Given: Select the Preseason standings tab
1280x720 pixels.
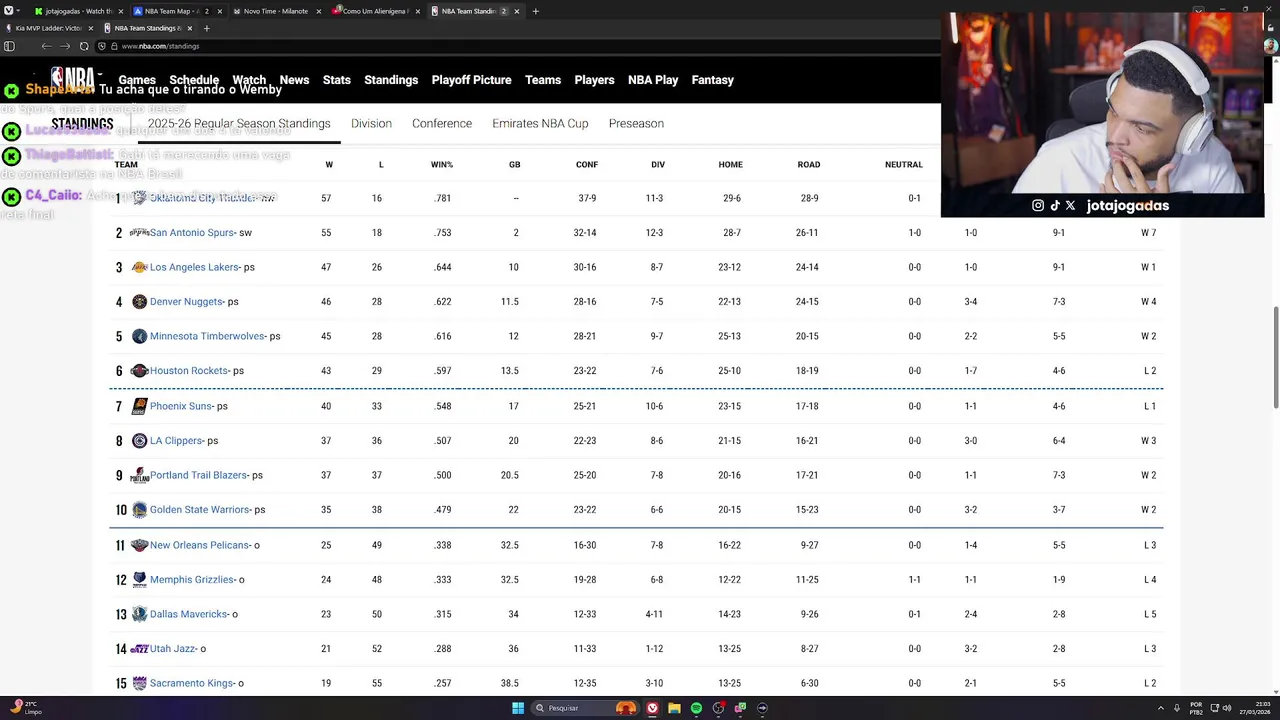Looking at the screenshot, I should [636, 123].
